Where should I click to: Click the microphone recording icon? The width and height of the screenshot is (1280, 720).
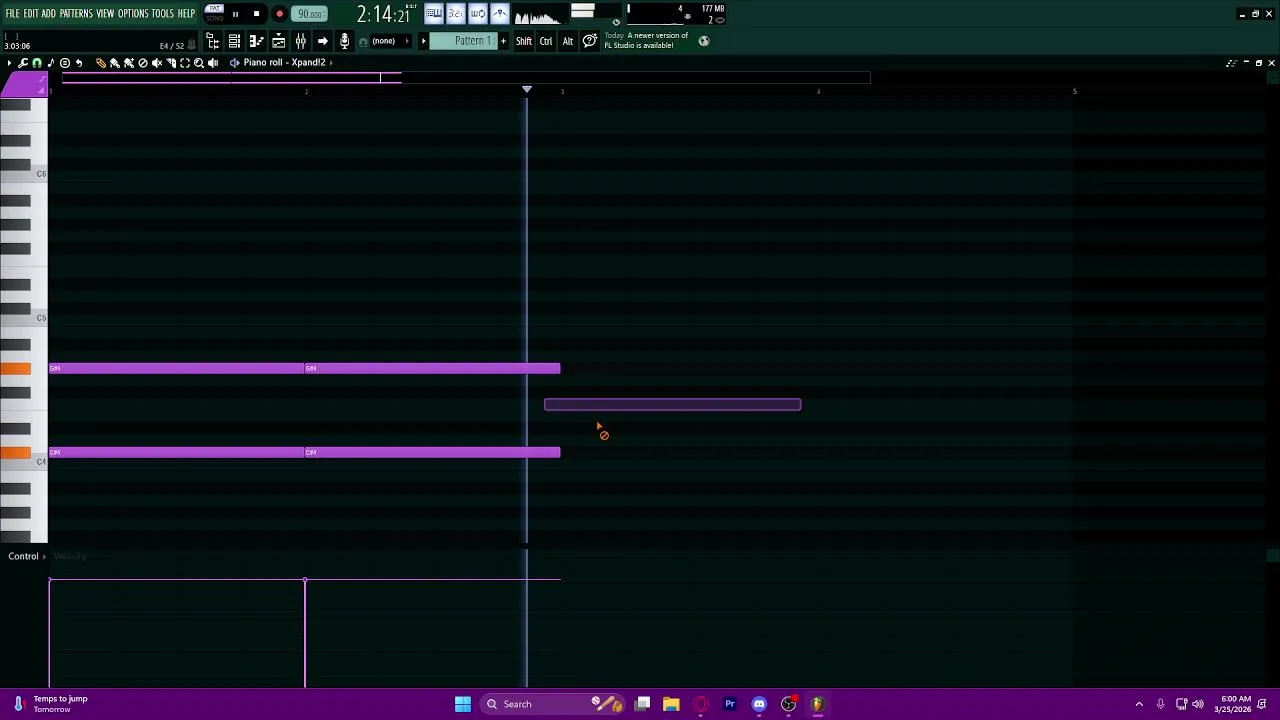345,41
